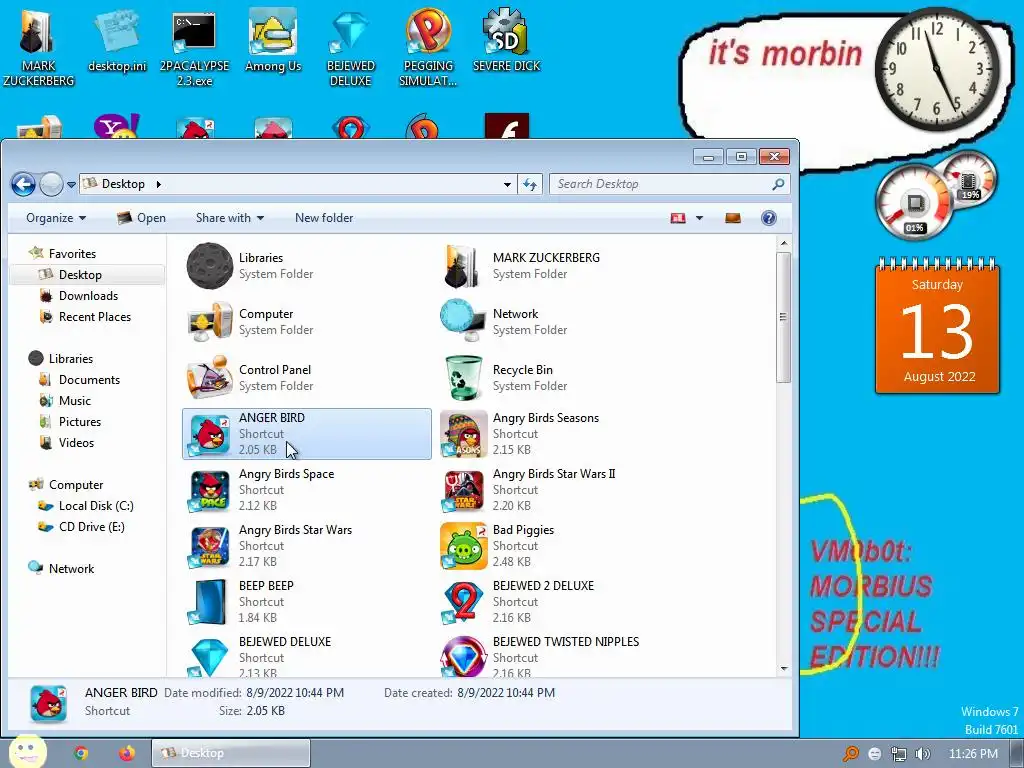The image size is (1024, 768).
Task: Select the Network system folder icon in file list
Action: [x=463, y=321]
